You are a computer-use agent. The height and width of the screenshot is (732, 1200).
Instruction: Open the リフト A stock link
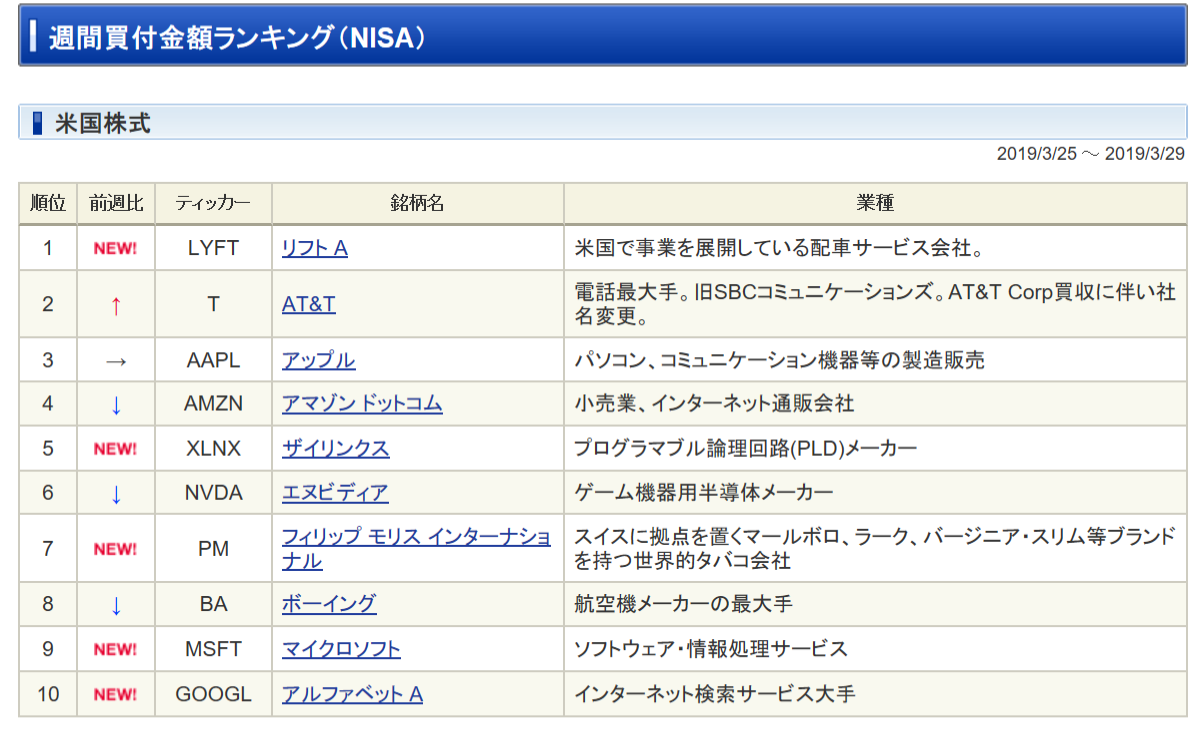click(314, 248)
